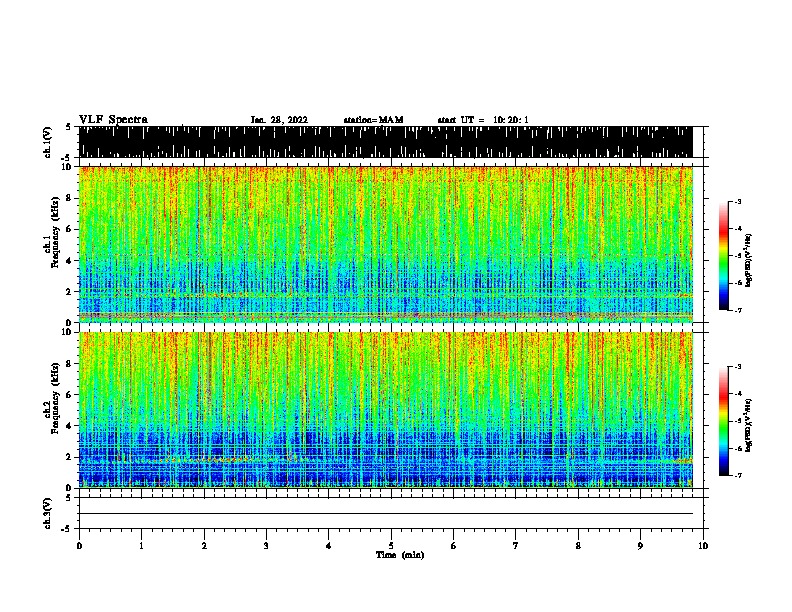Click the '8' tick label on time axis
The width and height of the screenshot is (792, 612).
(x=578, y=545)
